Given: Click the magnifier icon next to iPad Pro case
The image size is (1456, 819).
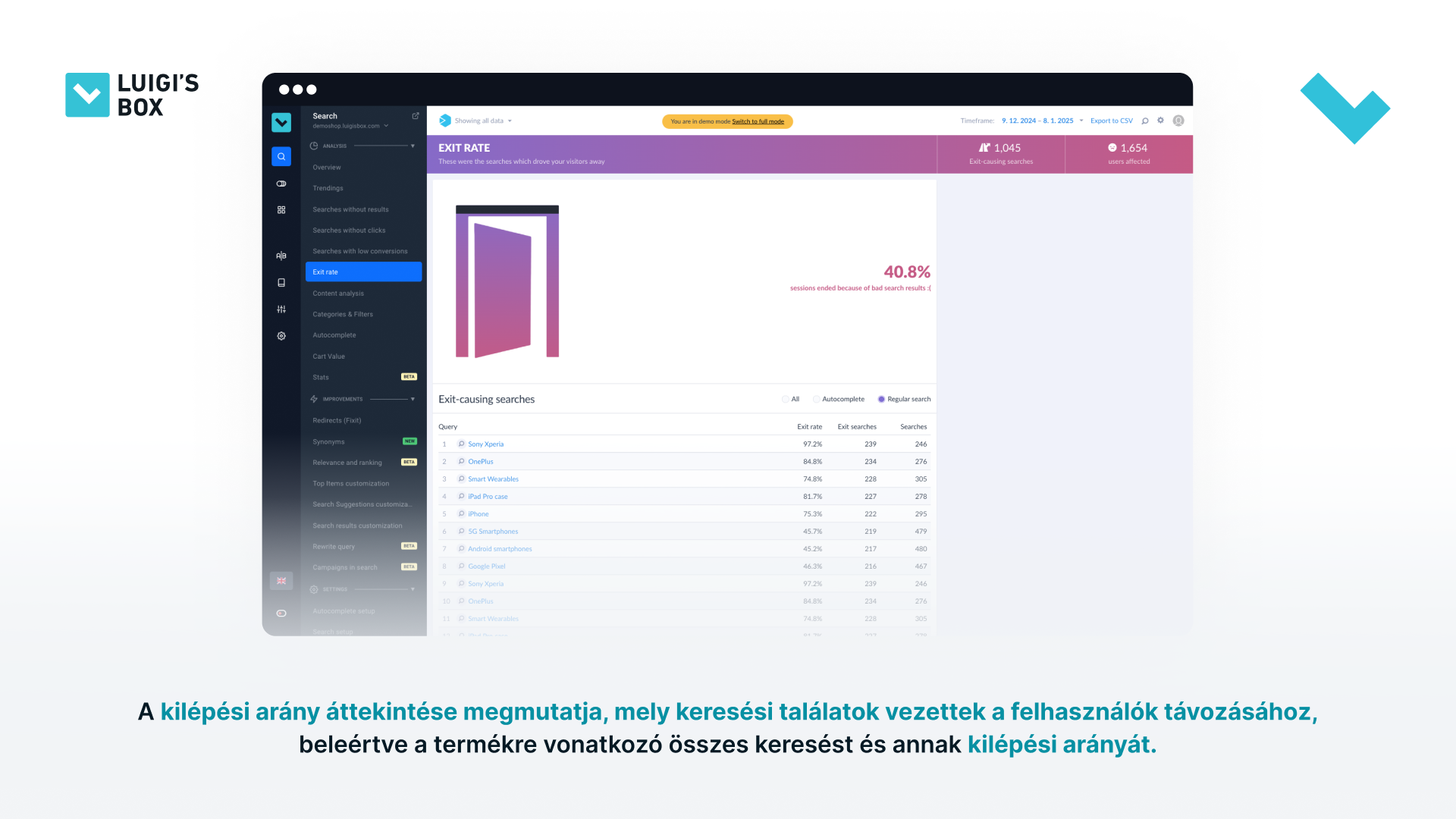Looking at the screenshot, I should click(461, 497).
